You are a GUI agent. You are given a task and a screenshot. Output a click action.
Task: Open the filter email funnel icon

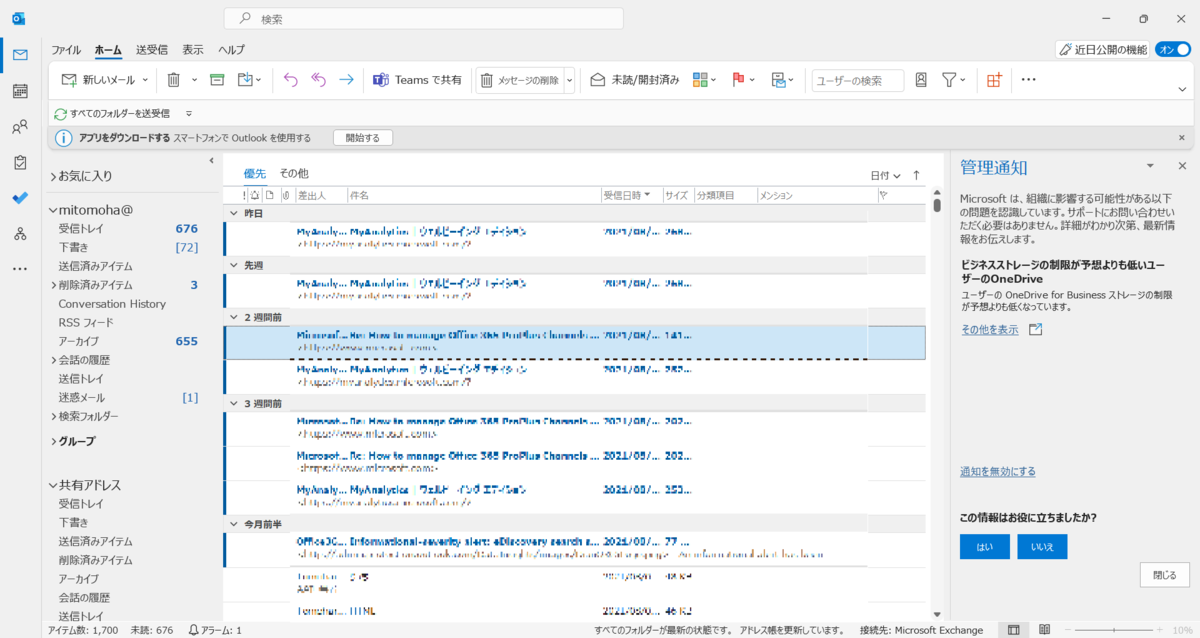[x=949, y=80]
